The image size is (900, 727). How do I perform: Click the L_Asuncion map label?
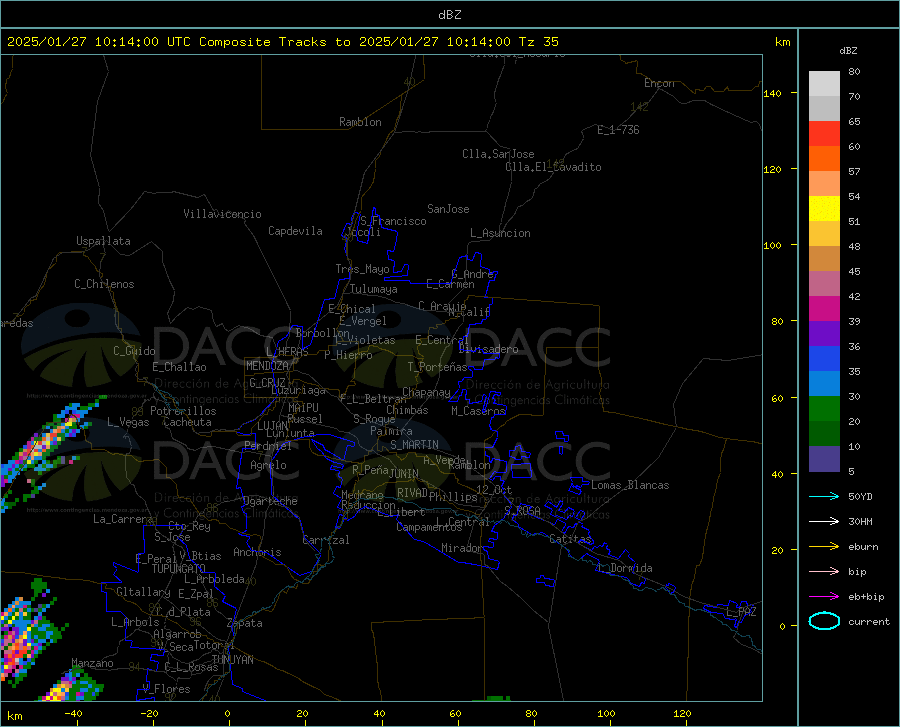500,233
